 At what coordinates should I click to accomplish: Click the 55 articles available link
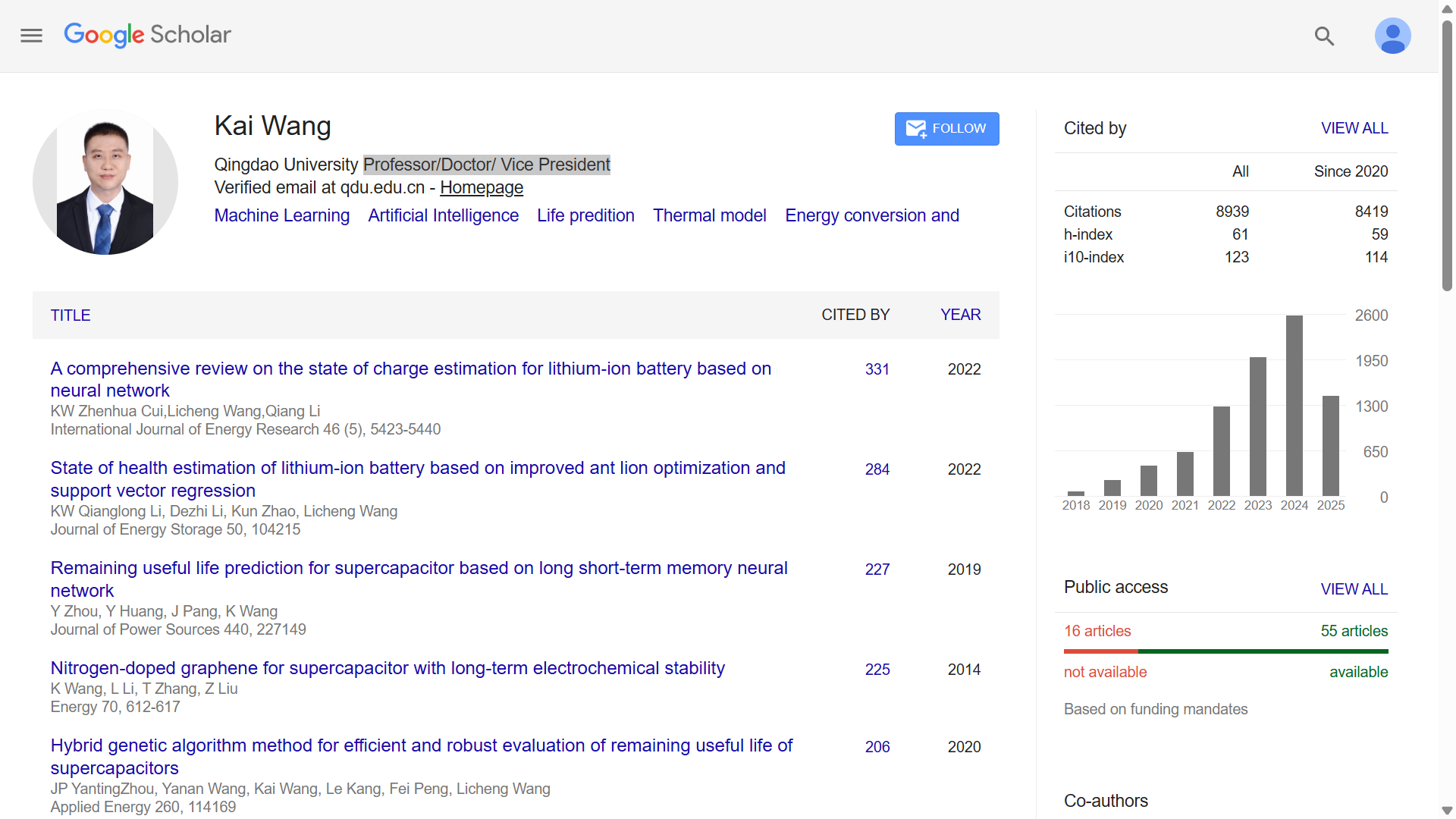pos(1354,631)
